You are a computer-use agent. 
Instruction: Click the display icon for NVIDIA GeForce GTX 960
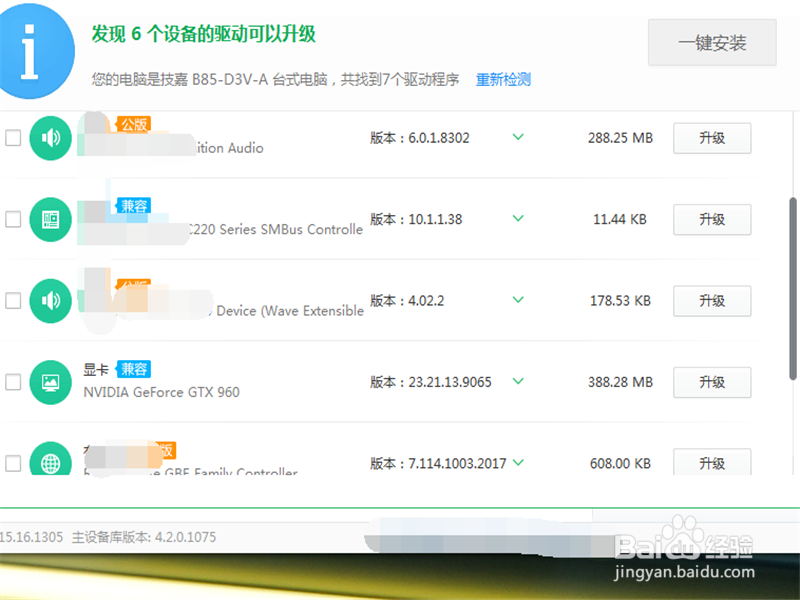(51, 382)
